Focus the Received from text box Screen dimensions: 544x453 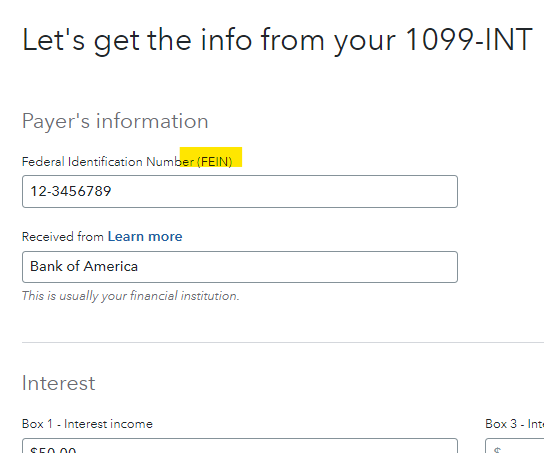[240, 267]
